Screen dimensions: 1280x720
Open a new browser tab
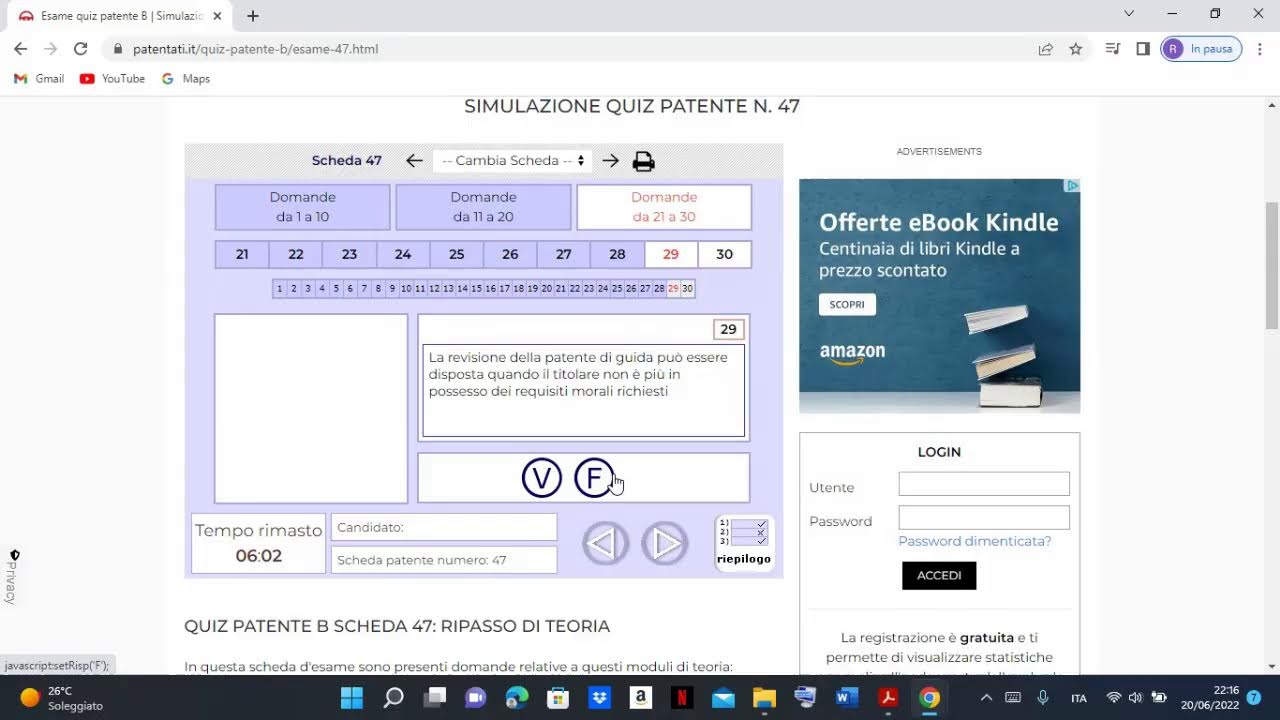coord(253,15)
